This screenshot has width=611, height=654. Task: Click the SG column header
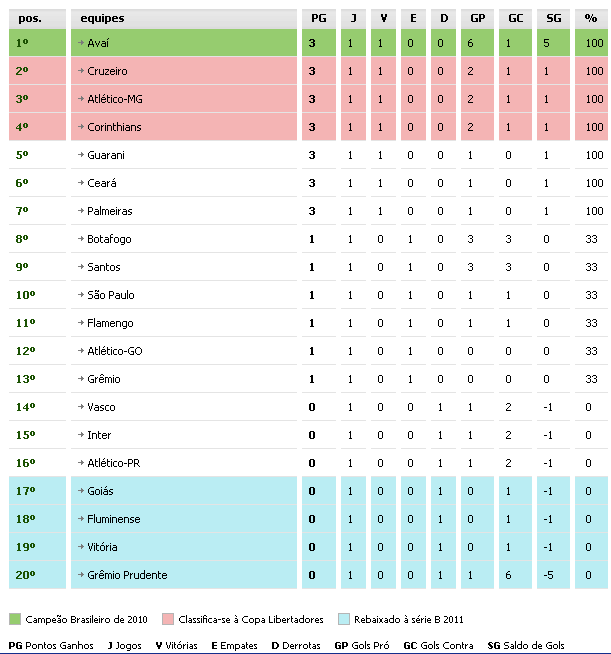coord(554,18)
